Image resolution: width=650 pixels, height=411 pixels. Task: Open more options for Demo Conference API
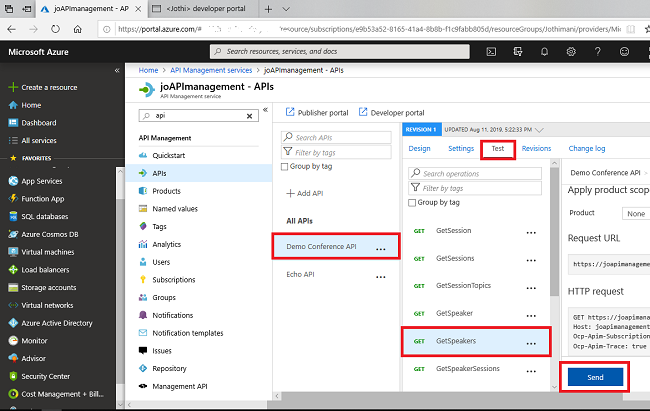pyautogui.click(x=381, y=249)
